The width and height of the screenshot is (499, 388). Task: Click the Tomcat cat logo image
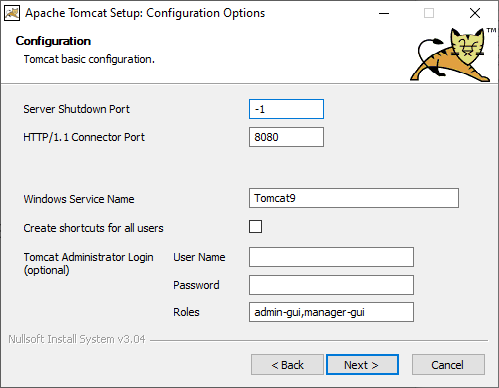pyautogui.click(x=453, y=55)
